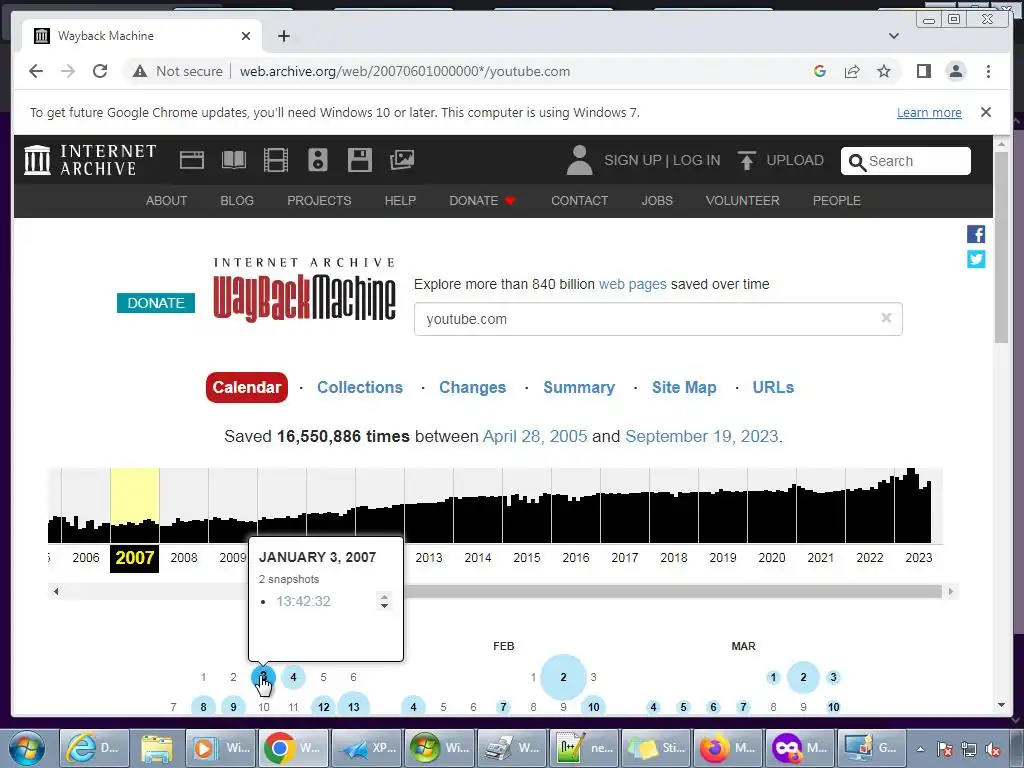The width and height of the screenshot is (1024, 768).
Task: Click the upload arrow icon
Action: click(746, 160)
